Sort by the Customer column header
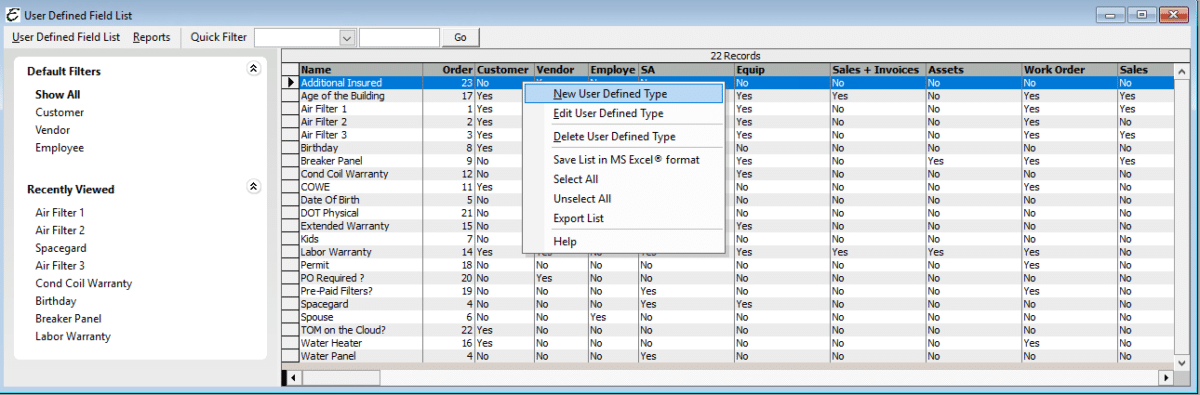Viewport: 1200px width, 395px height. (x=504, y=70)
